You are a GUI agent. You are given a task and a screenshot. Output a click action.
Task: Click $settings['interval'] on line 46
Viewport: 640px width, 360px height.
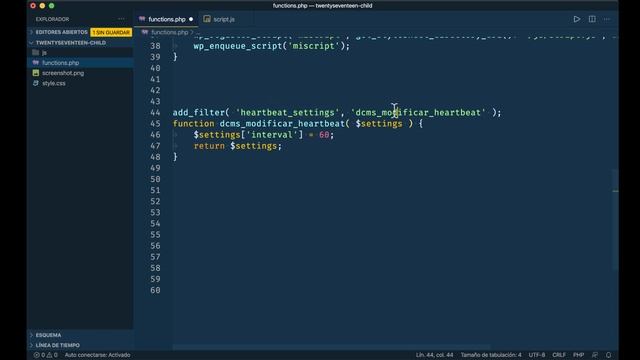(248, 135)
